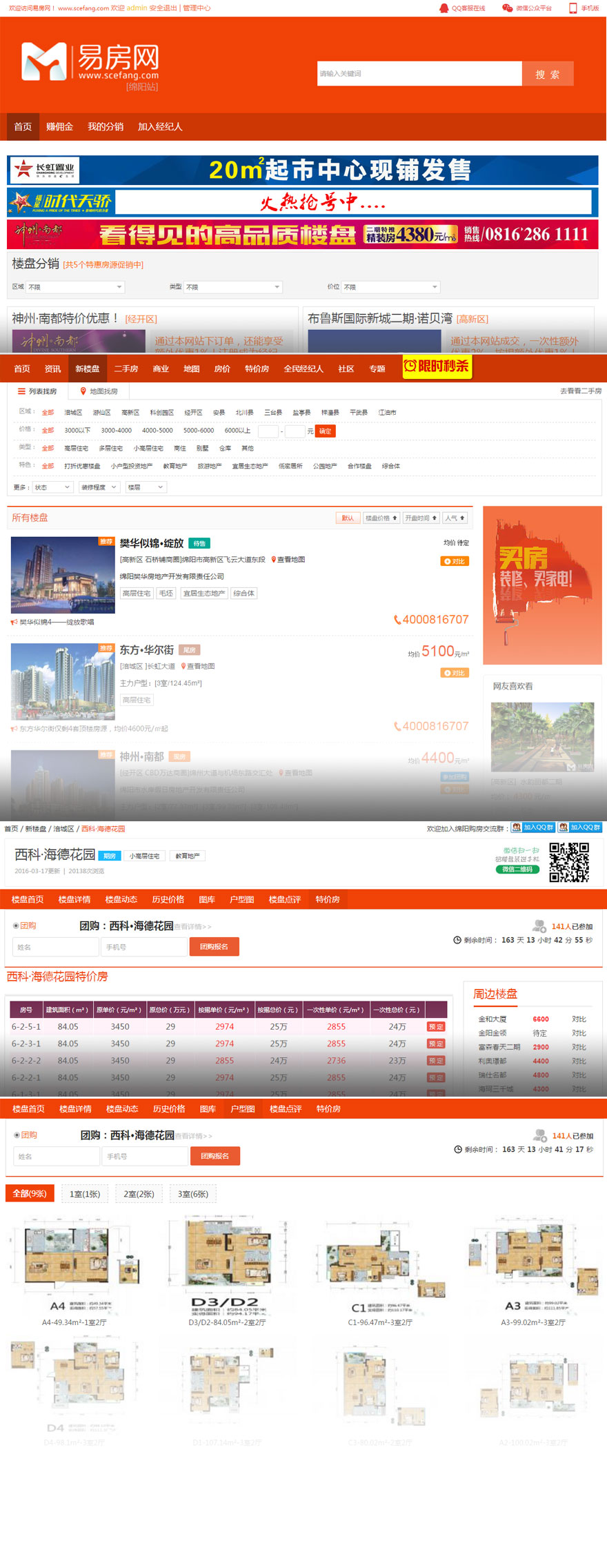Open the 限时秒杀 flash sale clock badge

coord(436,366)
